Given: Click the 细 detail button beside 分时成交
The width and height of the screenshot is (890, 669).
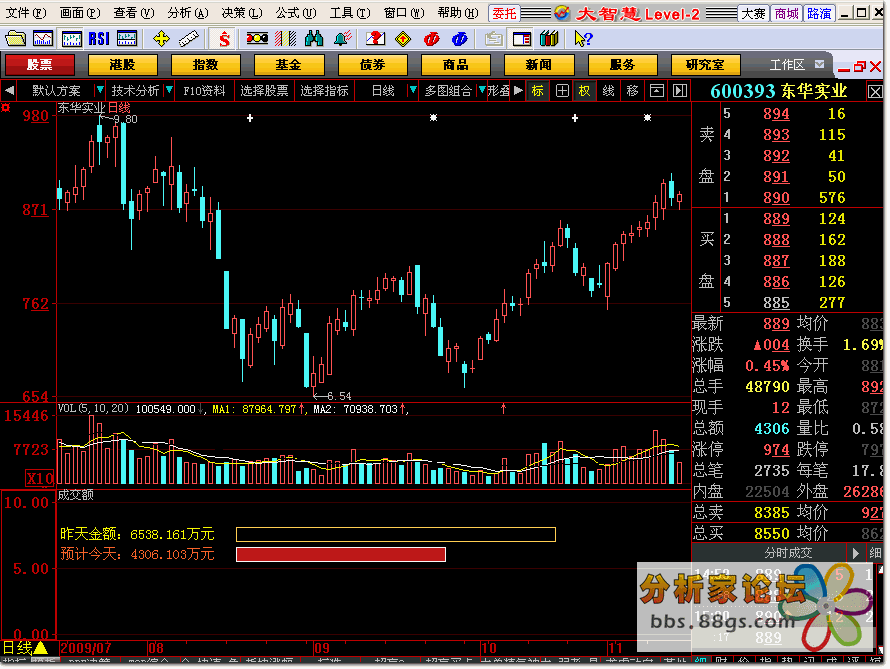Looking at the screenshot, I should point(875,553).
